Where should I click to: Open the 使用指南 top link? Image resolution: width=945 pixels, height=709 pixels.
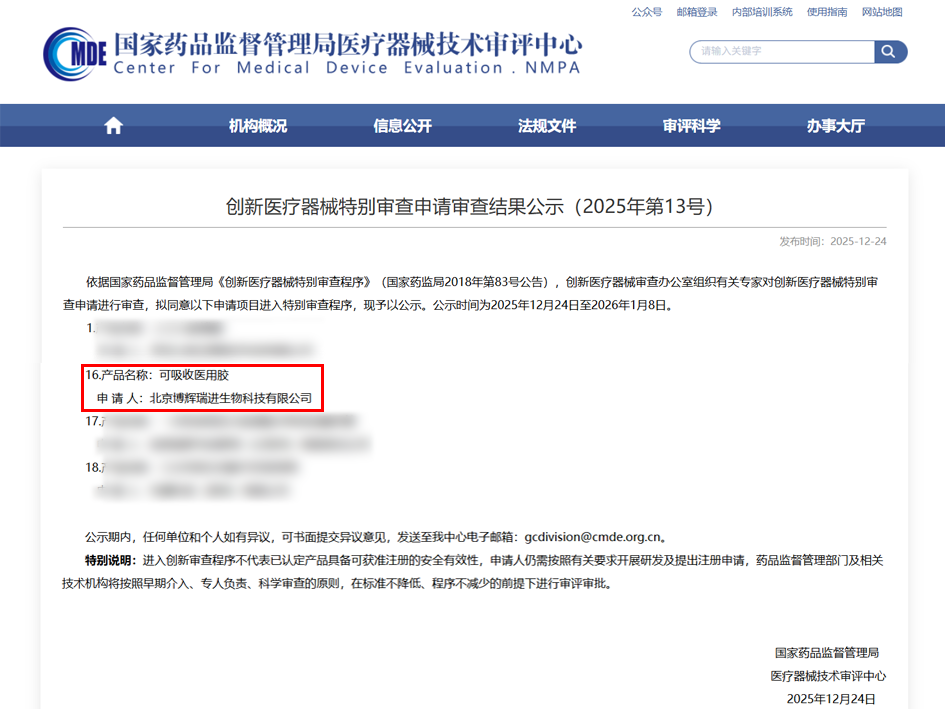pos(827,12)
